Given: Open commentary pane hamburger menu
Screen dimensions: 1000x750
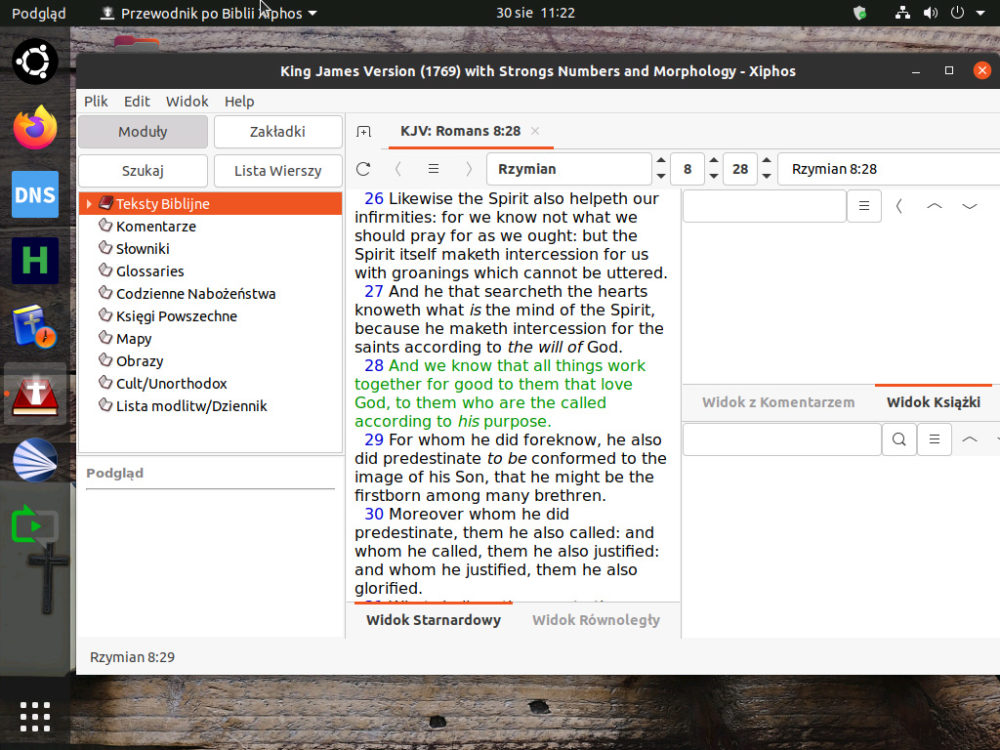Looking at the screenshot, I should click(x=864, y=206).
